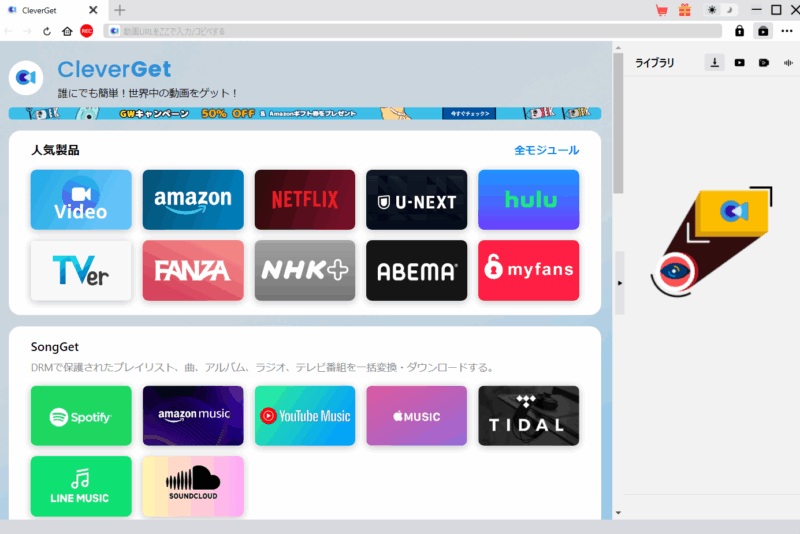Close the CleverGet tab

coord(93,10)
